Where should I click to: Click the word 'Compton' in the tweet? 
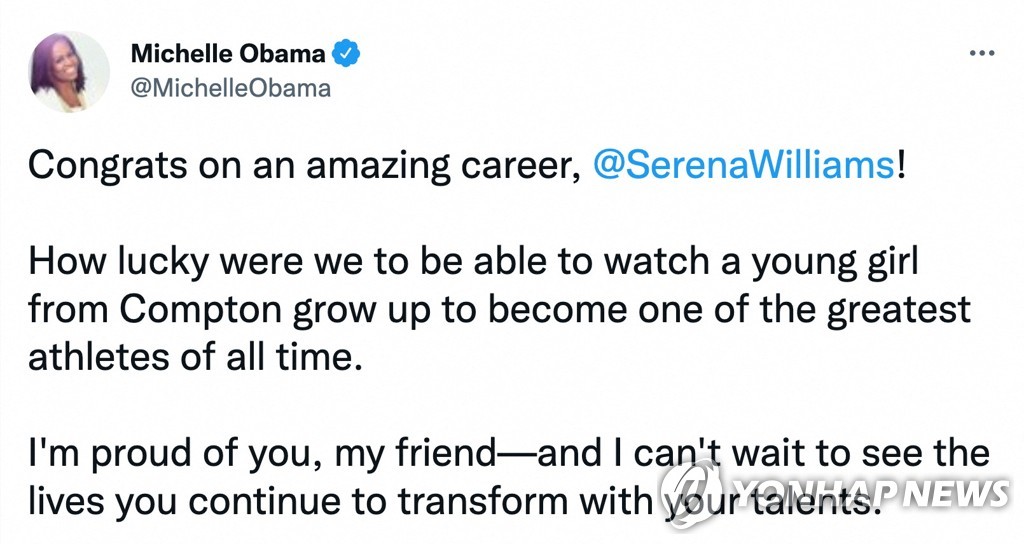coord(201,311)
